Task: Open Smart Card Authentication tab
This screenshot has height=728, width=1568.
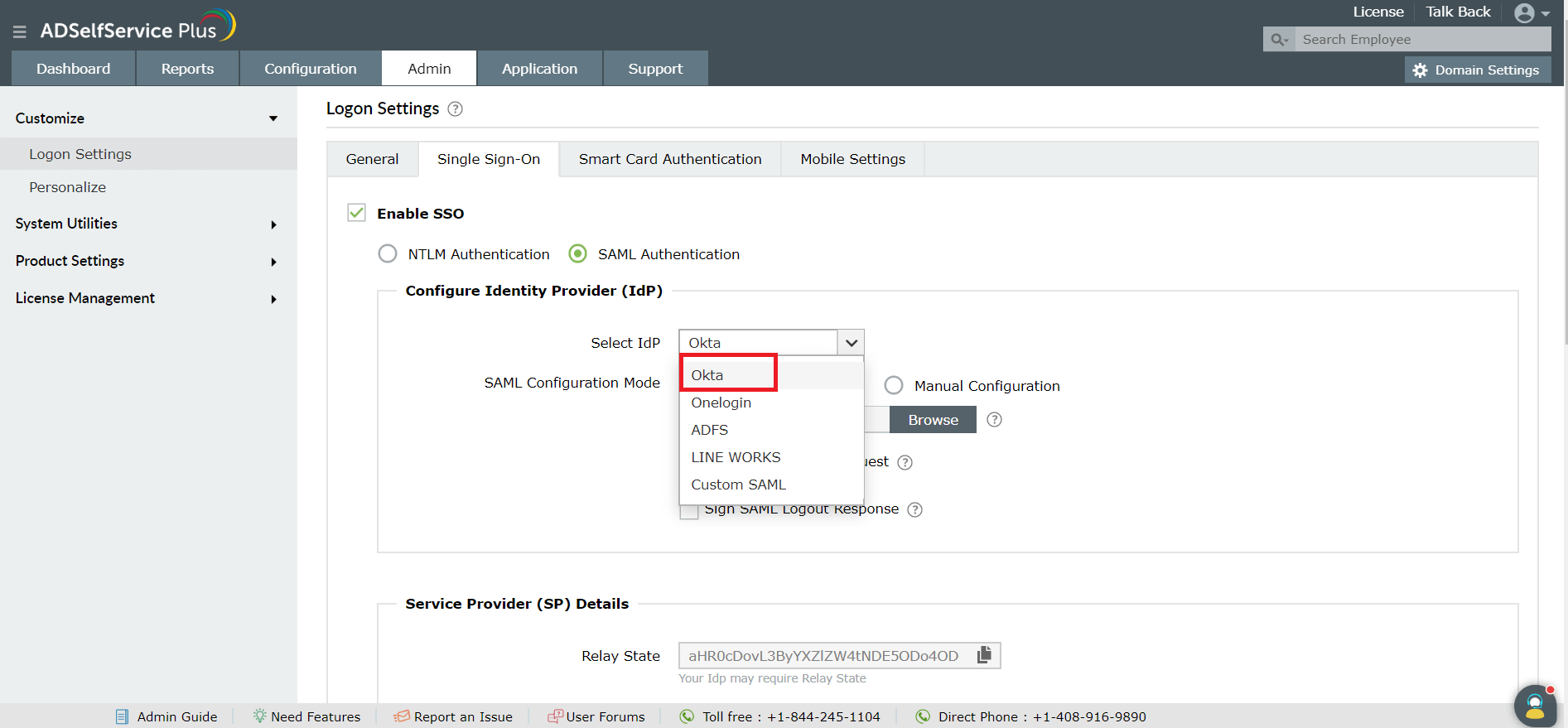Action: 670,159
